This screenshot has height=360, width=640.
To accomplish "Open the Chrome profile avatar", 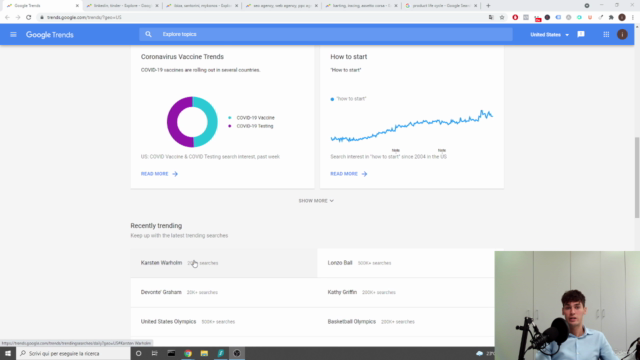I will 622,18.
